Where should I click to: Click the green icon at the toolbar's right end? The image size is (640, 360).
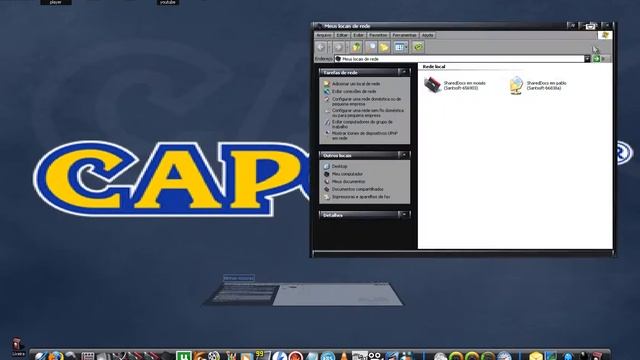pos(418,47)
